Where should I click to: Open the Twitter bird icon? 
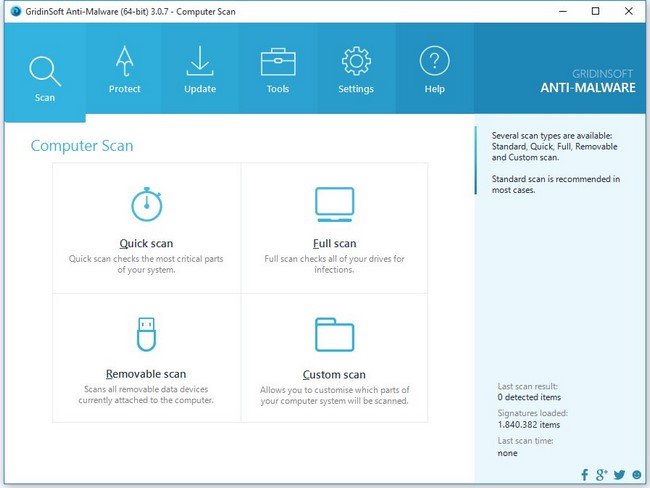point(619,475)
